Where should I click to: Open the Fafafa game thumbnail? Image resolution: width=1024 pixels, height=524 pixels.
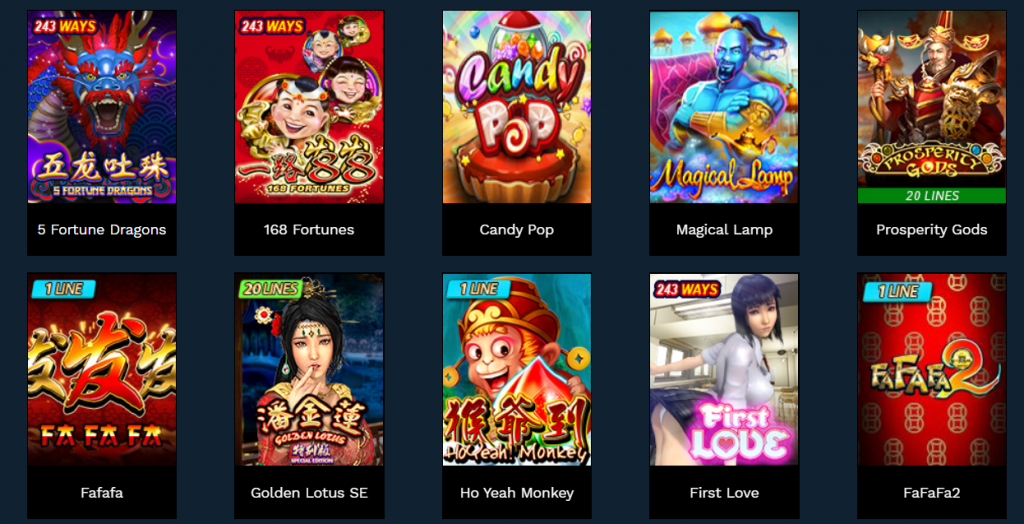coord(102,369)
